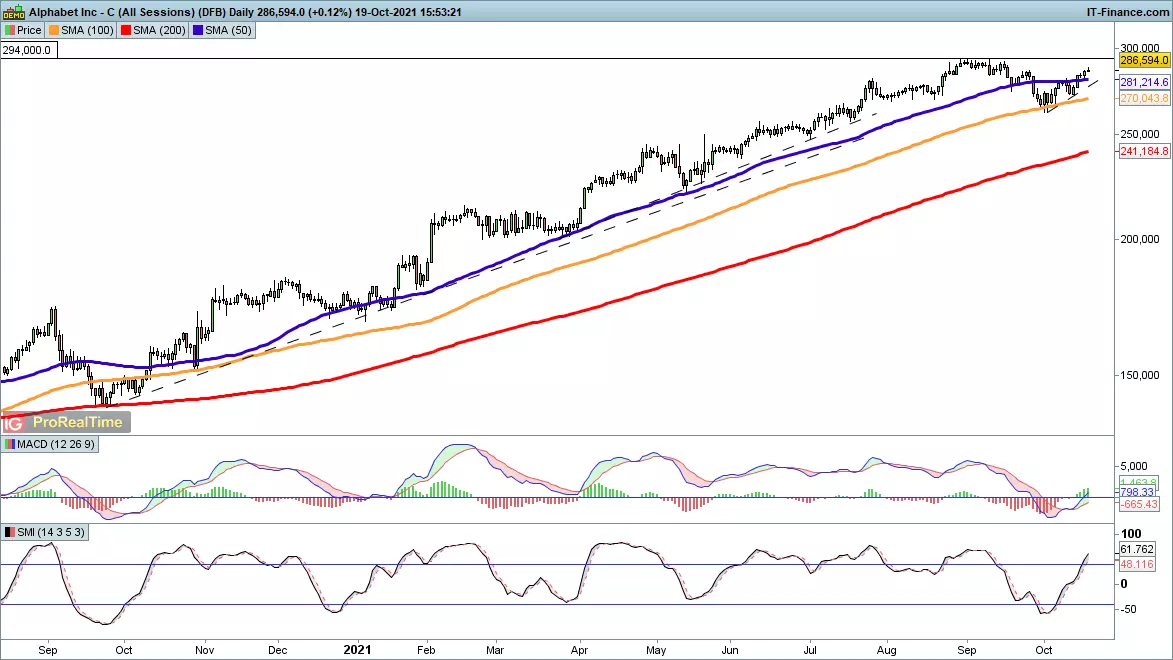Image resolution: width=1173 pixels, height=660 pixels.
Task: Click the 281,214.6 SMA 50 value tag
Action: 1145,82
